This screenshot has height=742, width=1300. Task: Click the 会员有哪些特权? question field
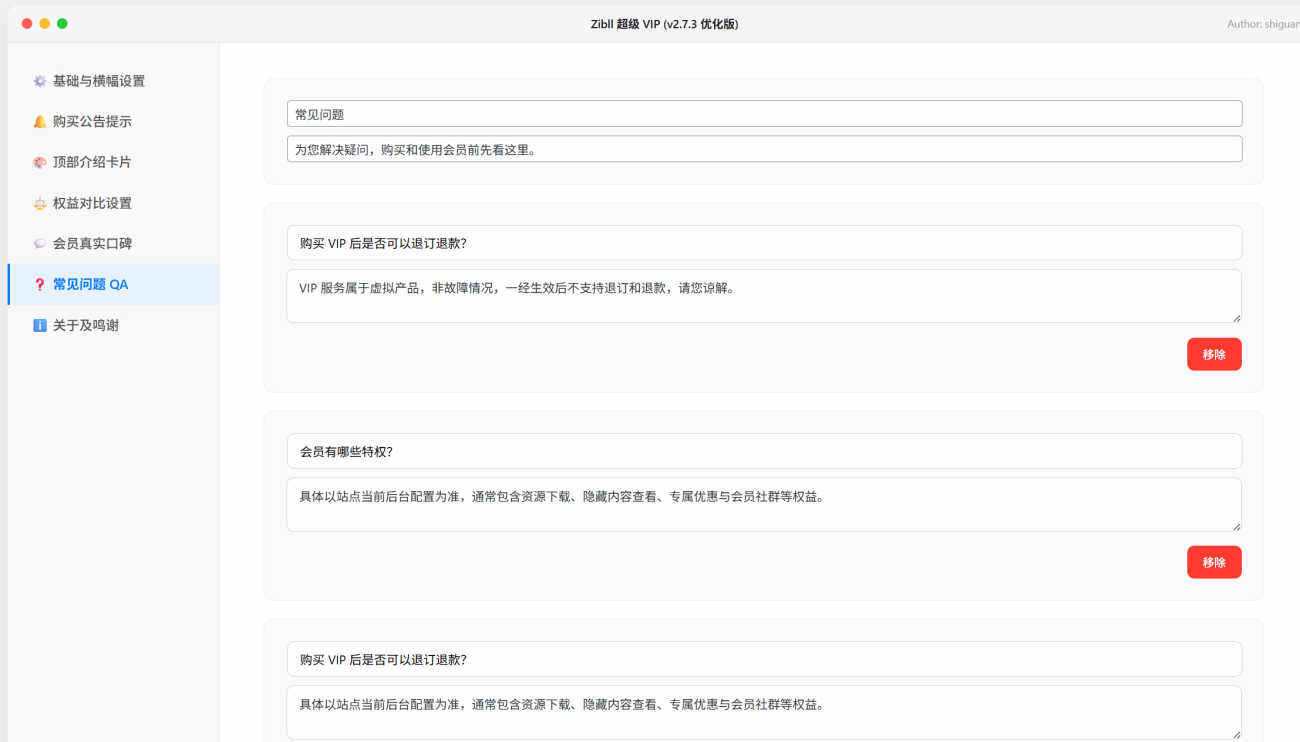click(x=764, y=451)
